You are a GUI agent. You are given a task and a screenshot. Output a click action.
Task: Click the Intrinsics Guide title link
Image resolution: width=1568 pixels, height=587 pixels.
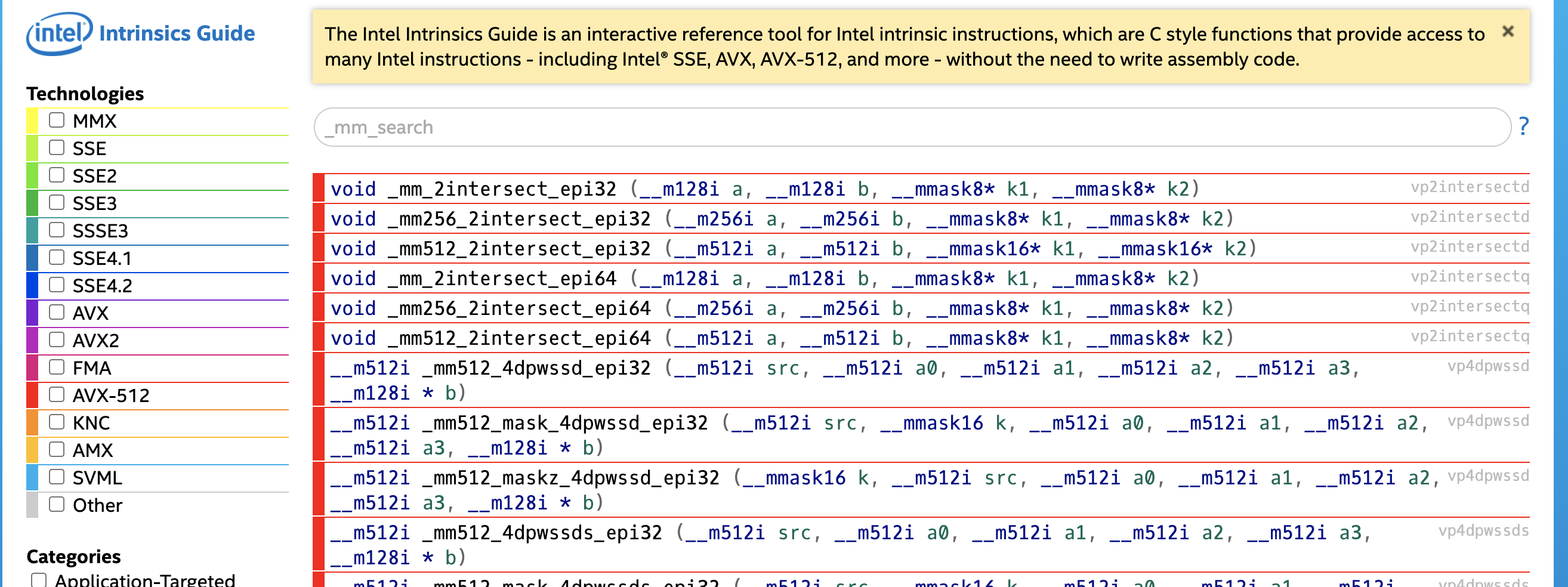pos(177,33)
